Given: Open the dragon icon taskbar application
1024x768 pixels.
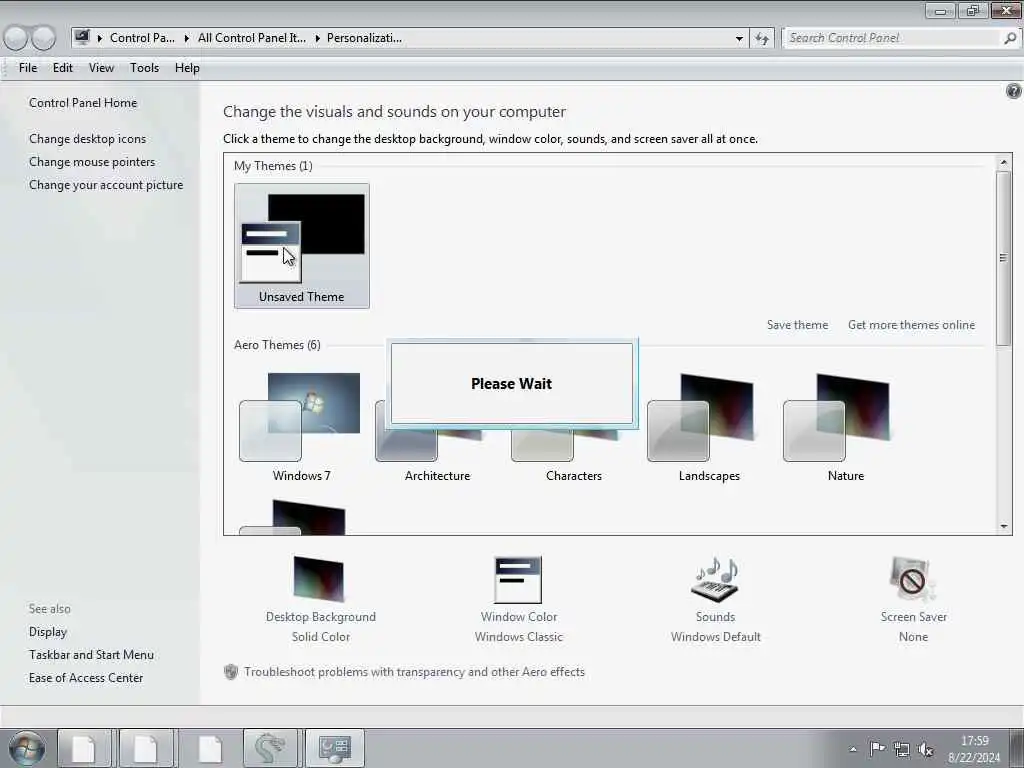Looking at the screenshot, I should pyautogui.click(x=270, y=748).
